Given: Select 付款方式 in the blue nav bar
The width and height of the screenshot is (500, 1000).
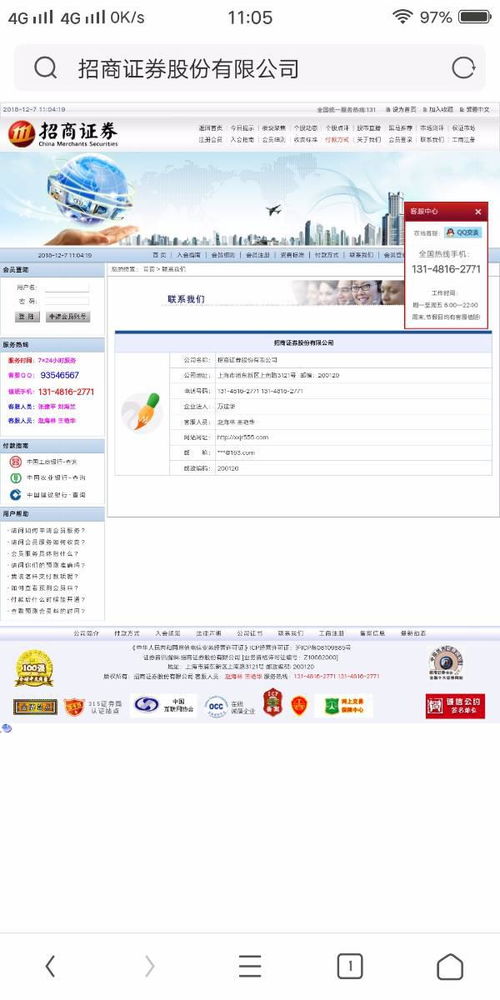Looking at the screenshot, I should [x=326, y=254].
